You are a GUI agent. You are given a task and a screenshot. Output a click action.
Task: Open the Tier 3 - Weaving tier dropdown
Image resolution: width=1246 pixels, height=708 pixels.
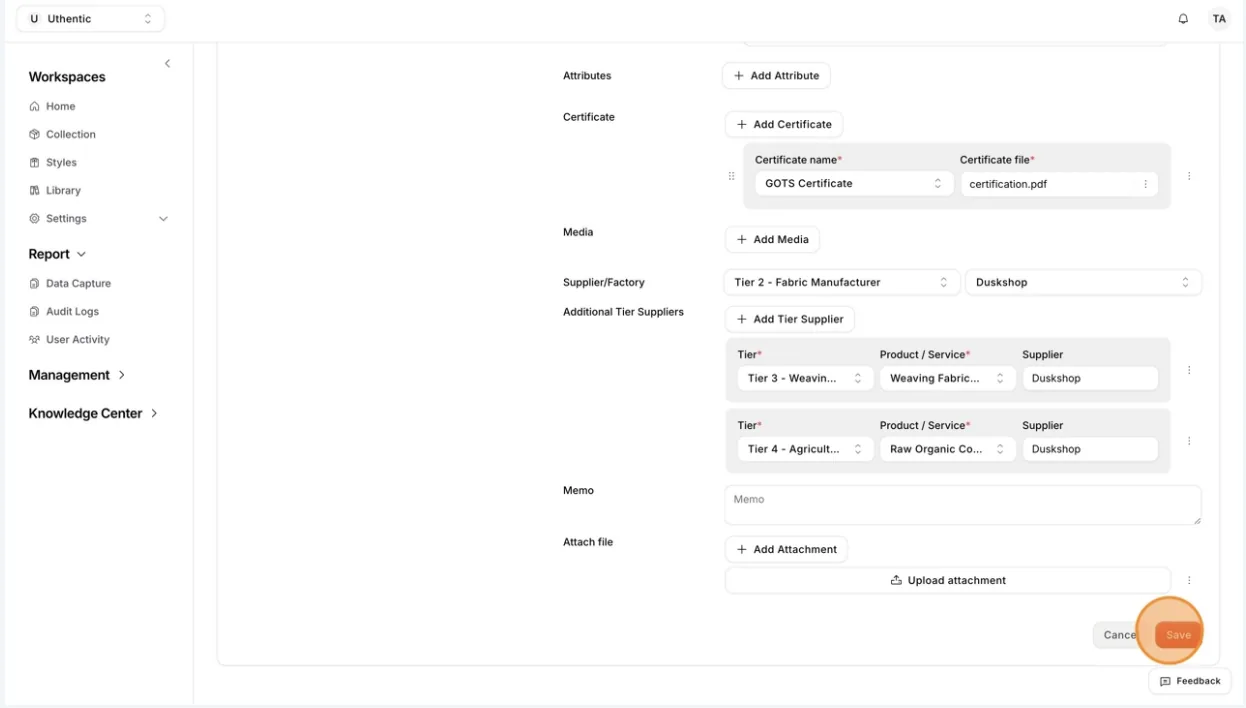click(805, 379)
